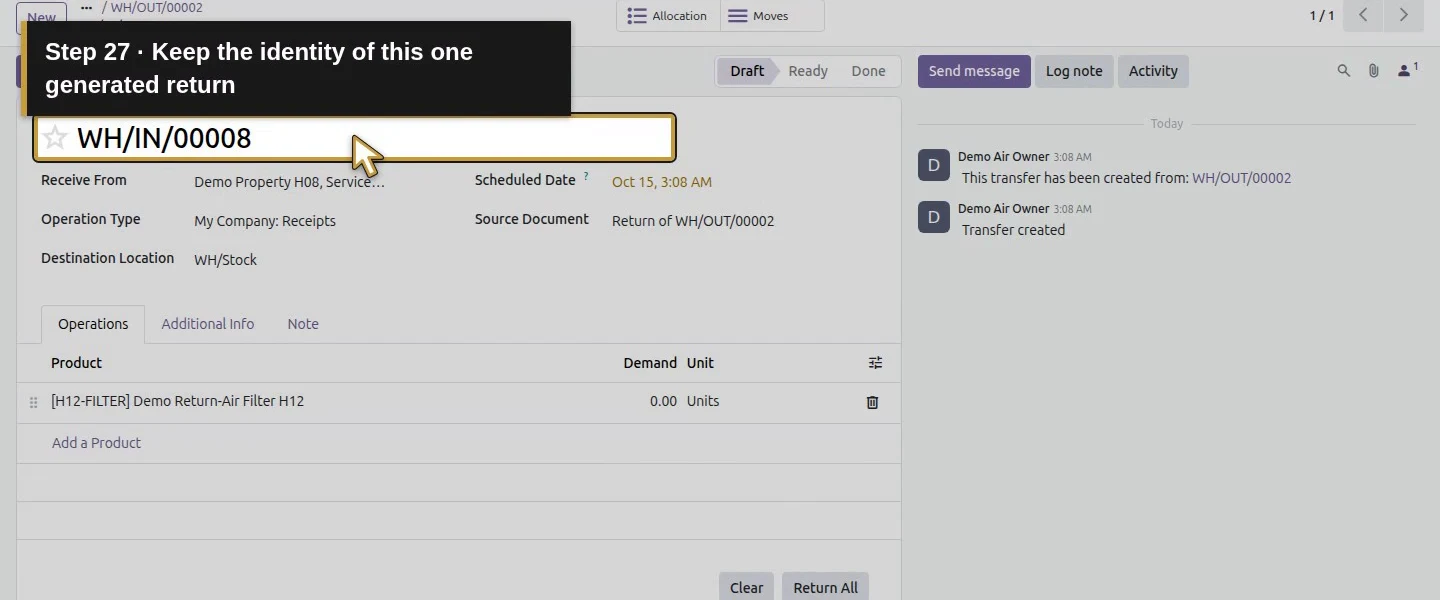This screenshot has width=1440, height=600.
Task: Select Done status stage
Action: coord(868,71)
